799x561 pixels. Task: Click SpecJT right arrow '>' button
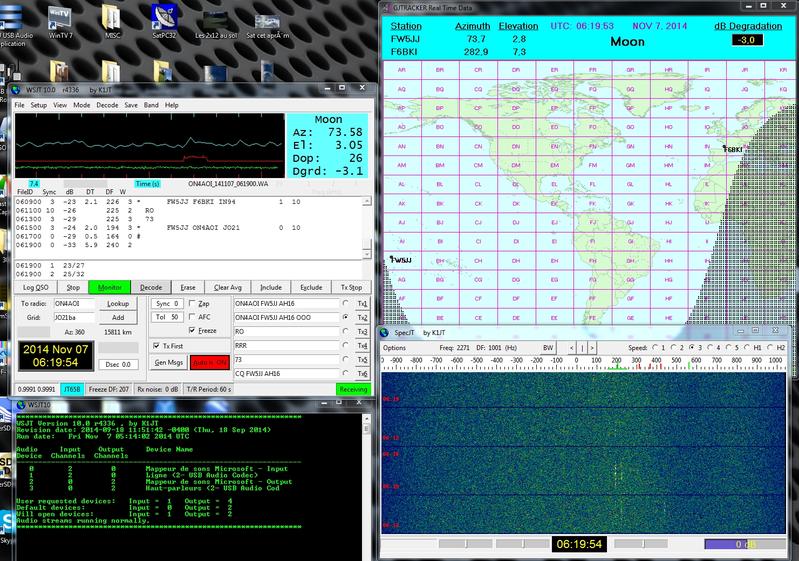[x=592, y=348]
